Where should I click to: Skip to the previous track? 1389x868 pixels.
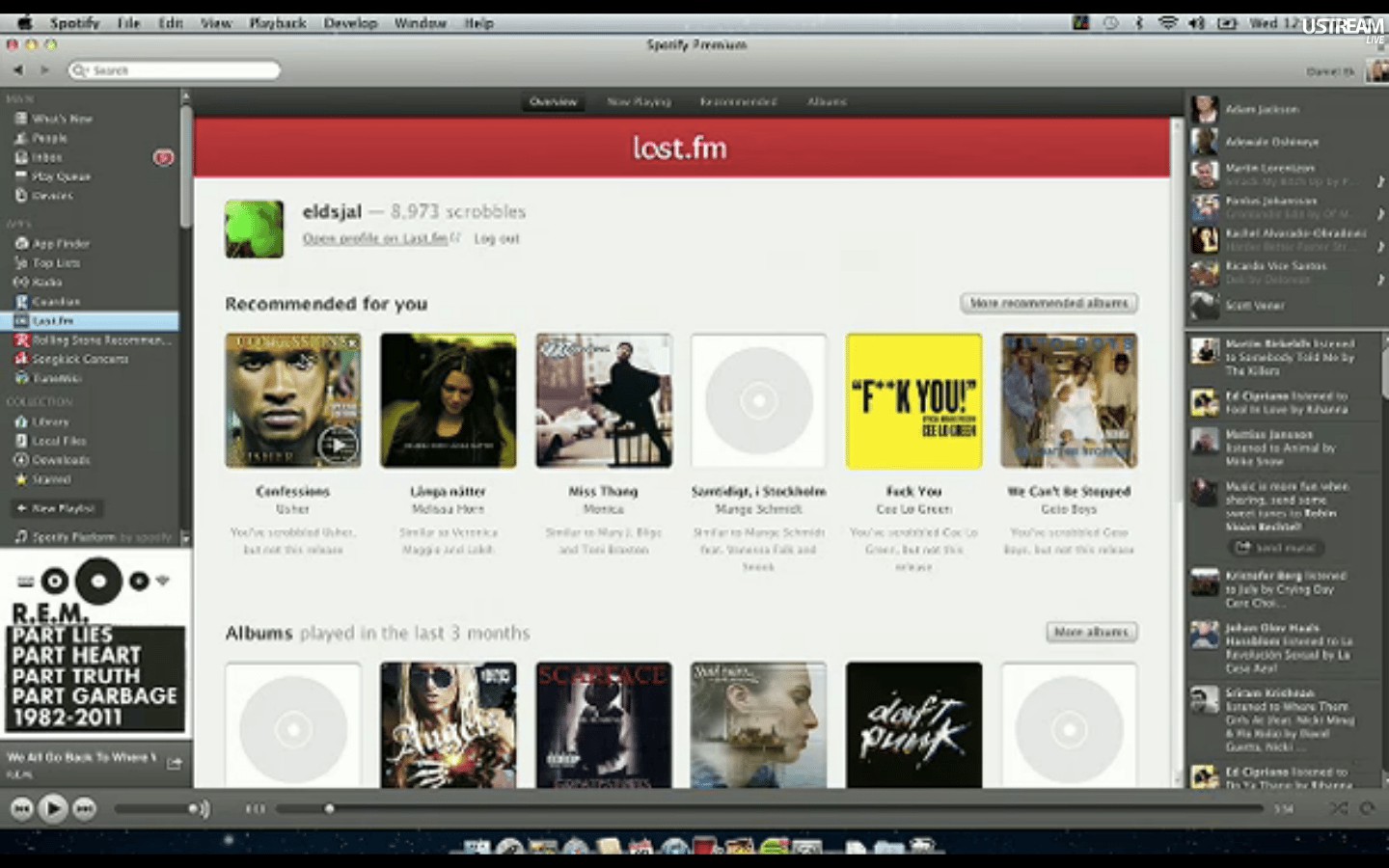pos(21,808)
